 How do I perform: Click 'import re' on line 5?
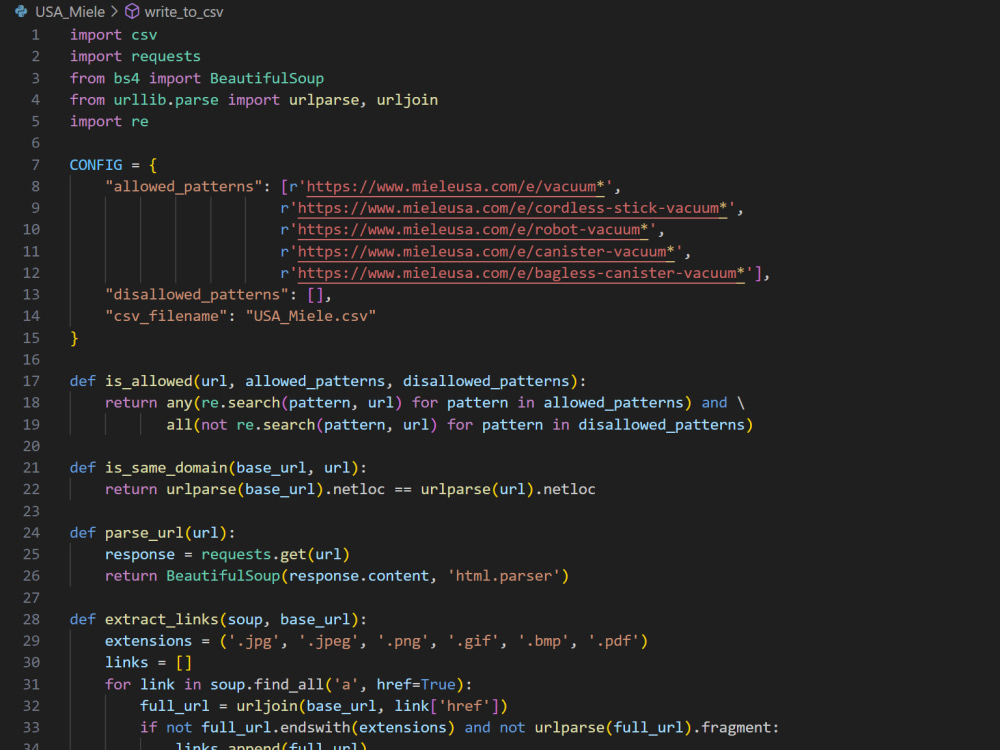pyautogui.click(x=109, y=121)
